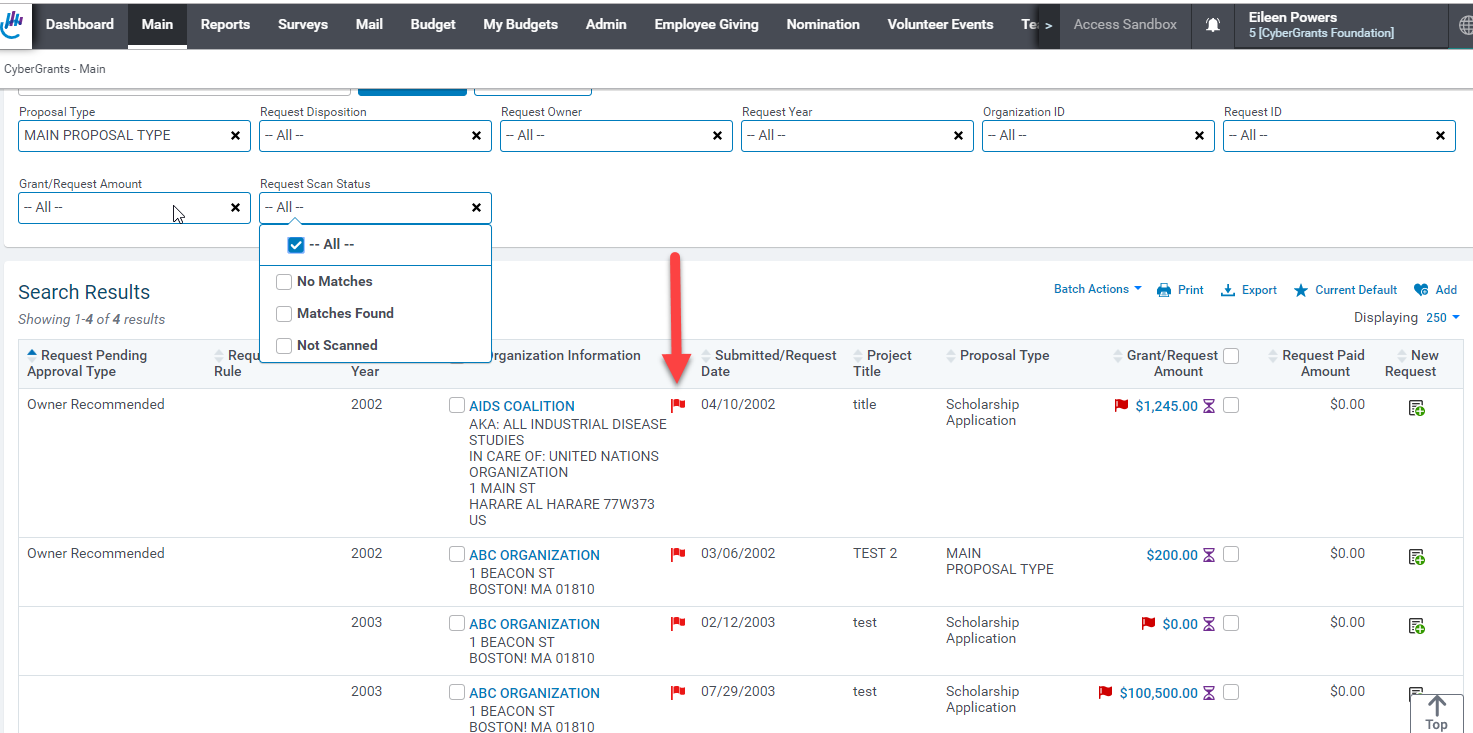Open the Eileen Powers account menu

1340,25
